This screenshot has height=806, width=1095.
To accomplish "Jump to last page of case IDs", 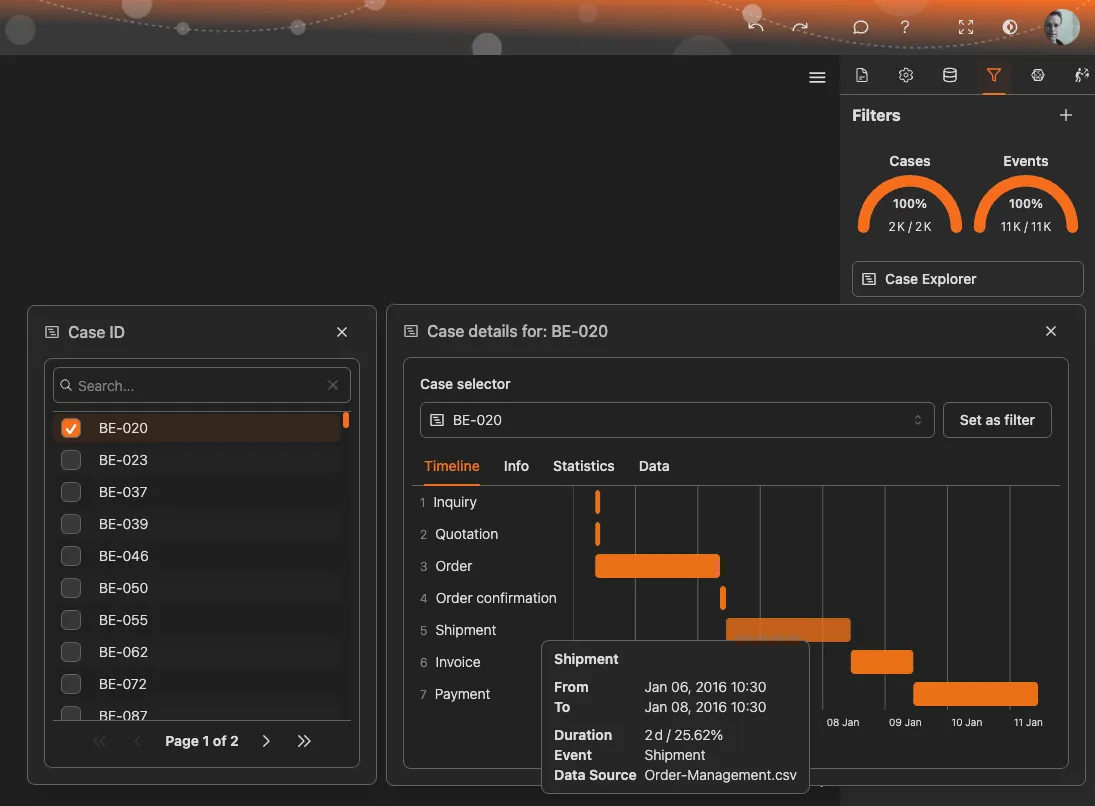I will click(x=304, y=741).
